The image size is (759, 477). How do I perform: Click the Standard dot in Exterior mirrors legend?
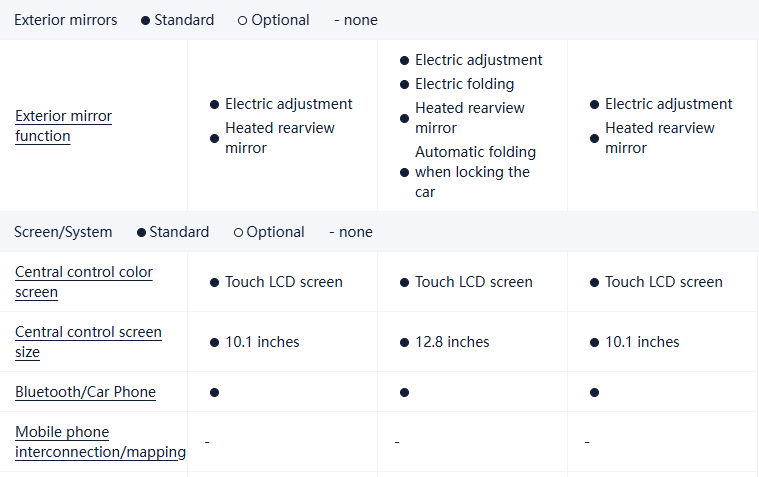[146, 20]
